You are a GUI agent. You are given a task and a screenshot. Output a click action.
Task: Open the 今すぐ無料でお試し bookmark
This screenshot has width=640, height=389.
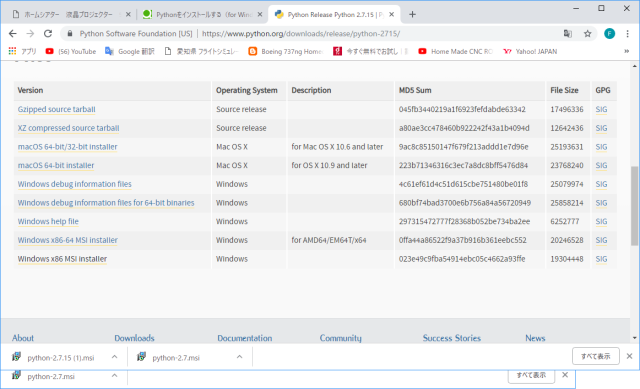coord(371,51)
